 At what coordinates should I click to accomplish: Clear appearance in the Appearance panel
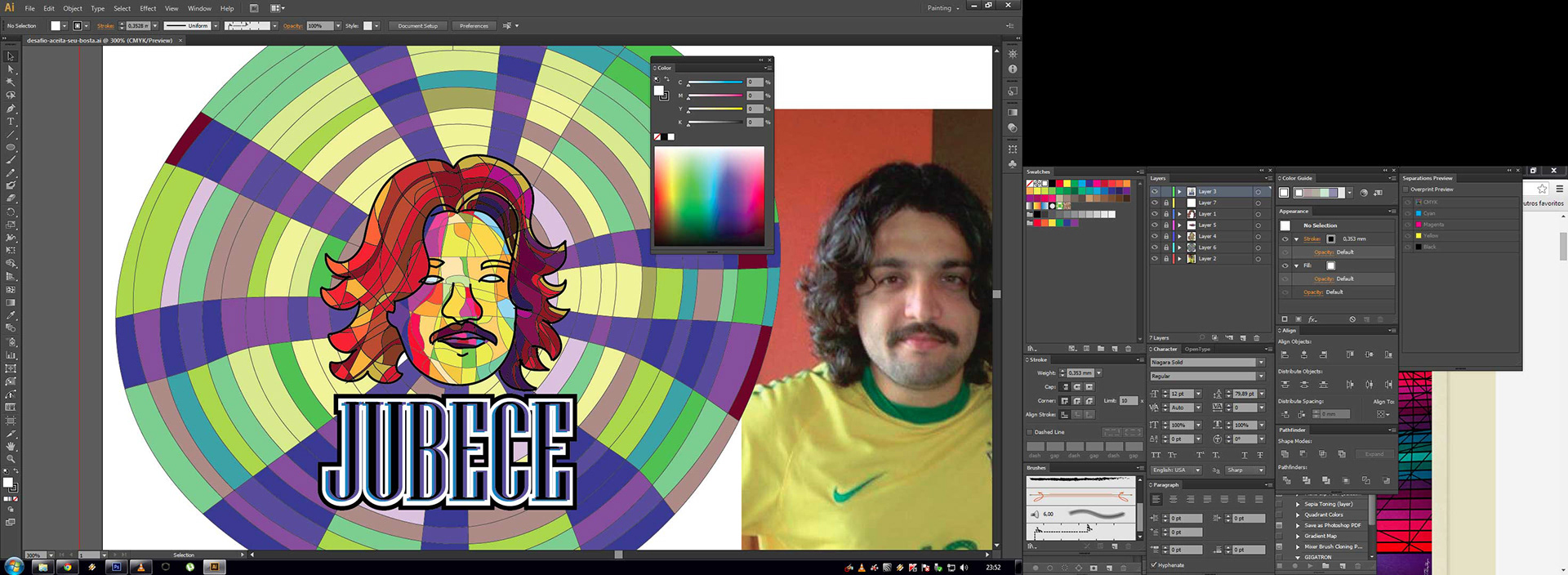pos(1352,319)
